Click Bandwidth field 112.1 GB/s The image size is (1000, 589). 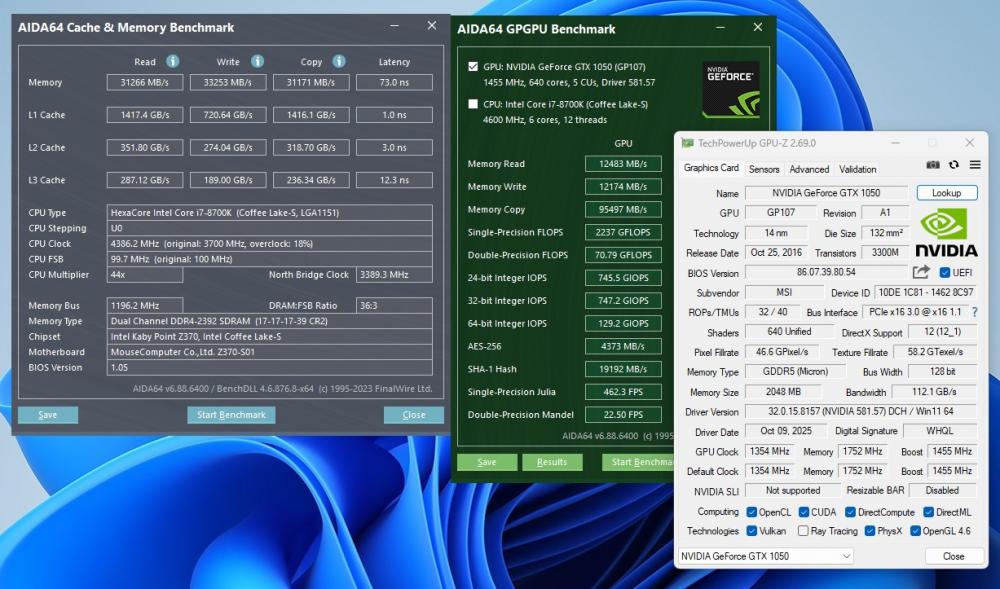click(934, 392)
